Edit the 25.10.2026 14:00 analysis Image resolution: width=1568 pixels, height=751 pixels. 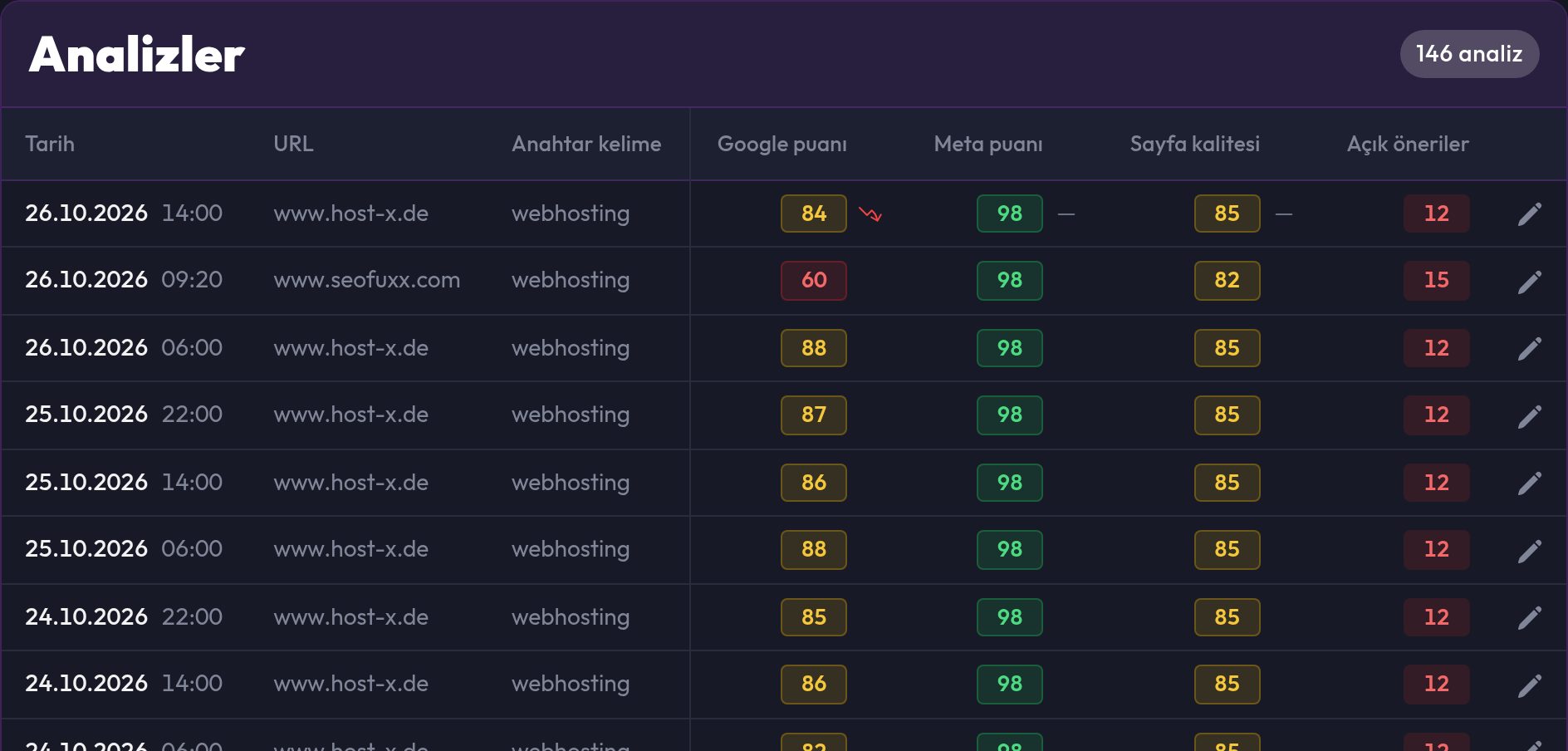tap(1529, 483)
